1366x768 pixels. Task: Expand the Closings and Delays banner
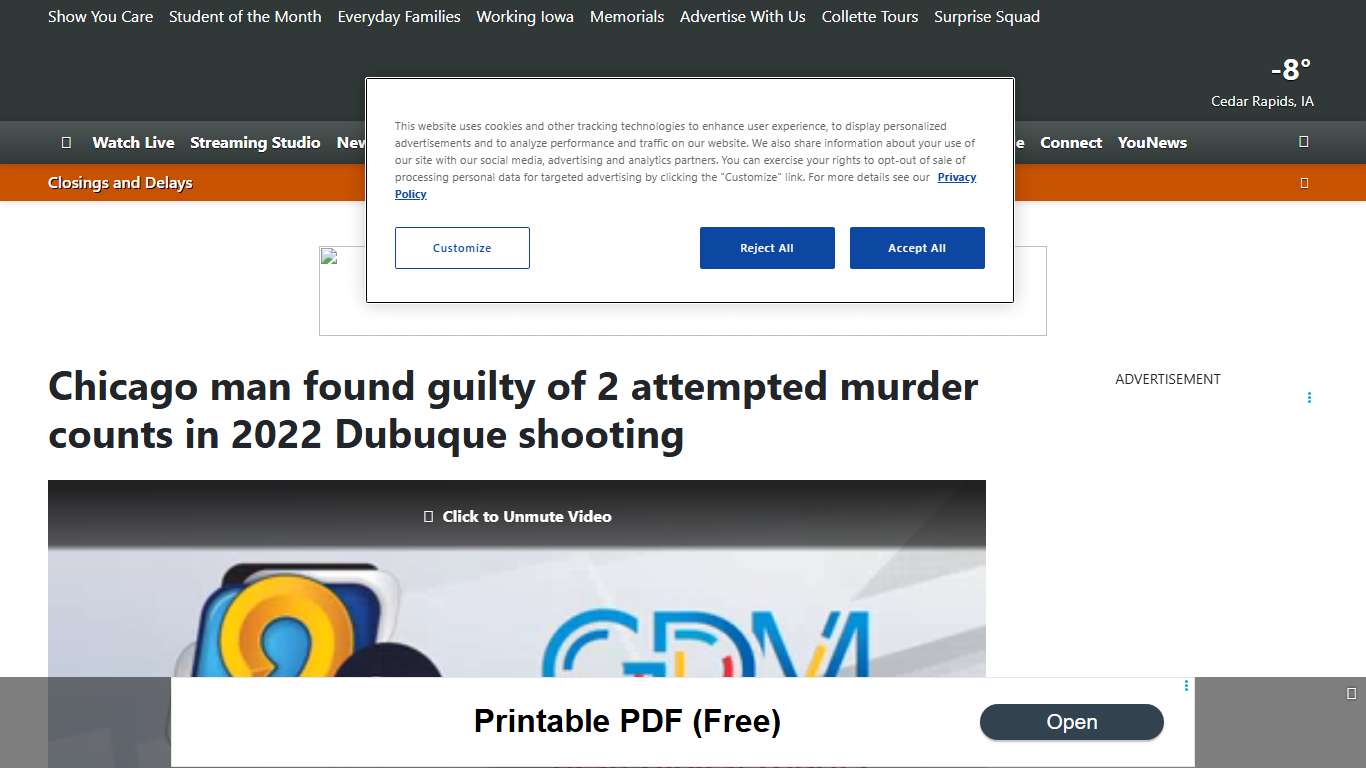coord(1304,182)
